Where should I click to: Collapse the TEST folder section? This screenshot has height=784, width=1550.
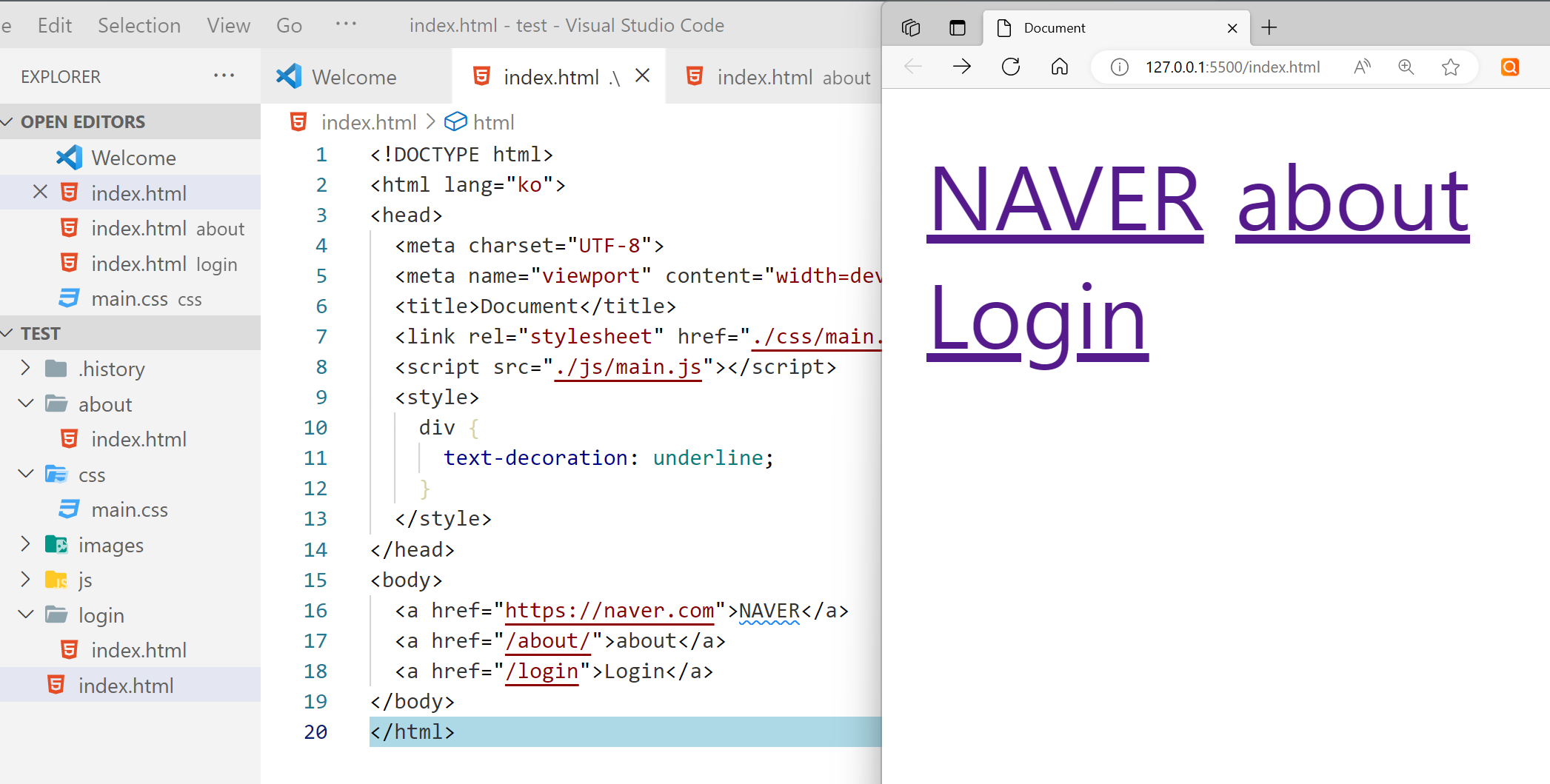(7, 333)
